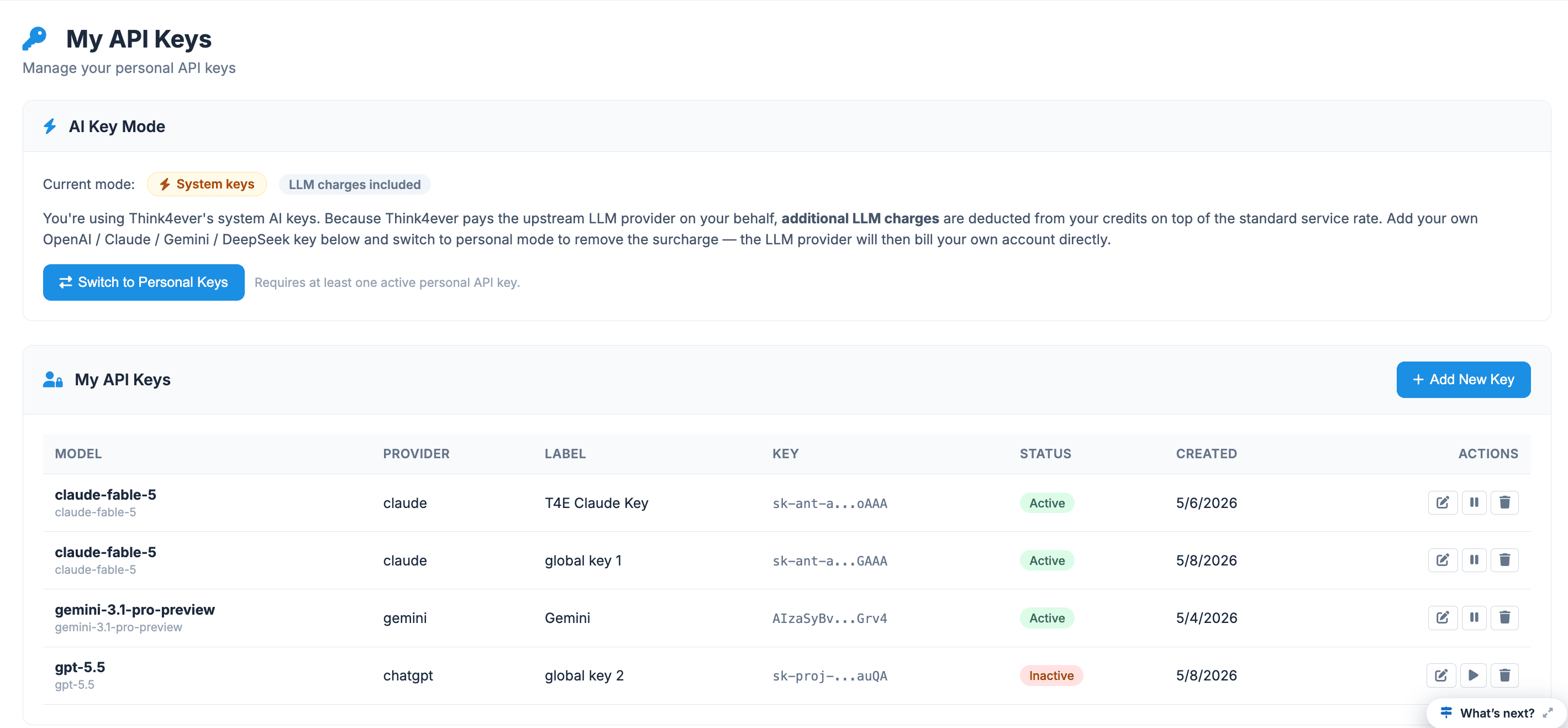Click the signpost icon in What's next

(1446, 713)
